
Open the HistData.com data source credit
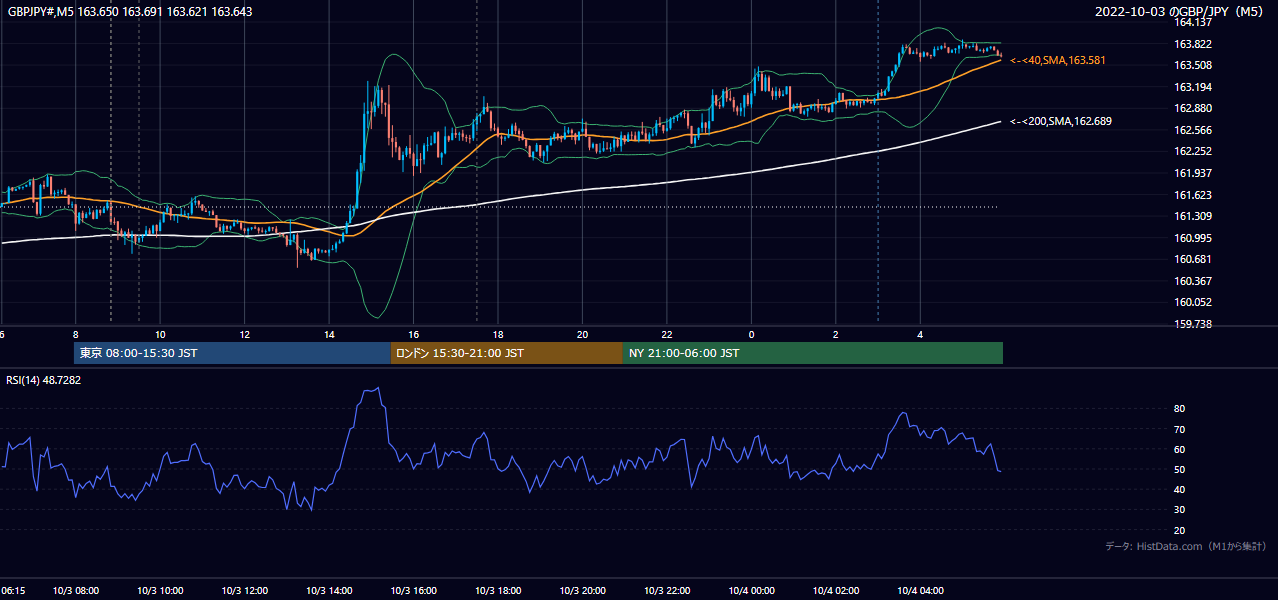click(1185, 546)
